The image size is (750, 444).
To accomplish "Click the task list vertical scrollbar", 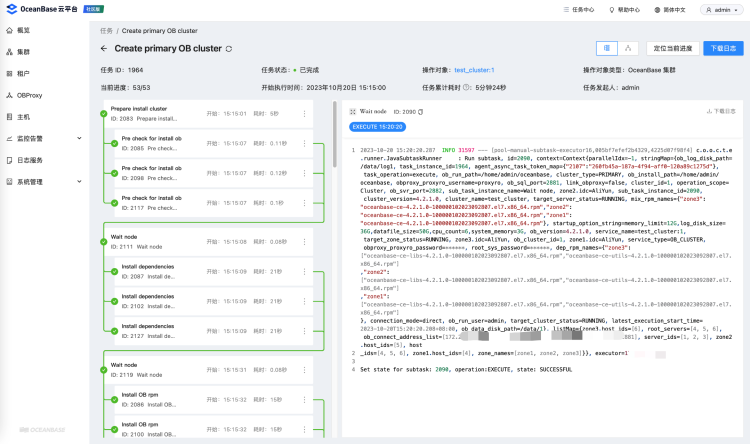I will coord(334,134).
